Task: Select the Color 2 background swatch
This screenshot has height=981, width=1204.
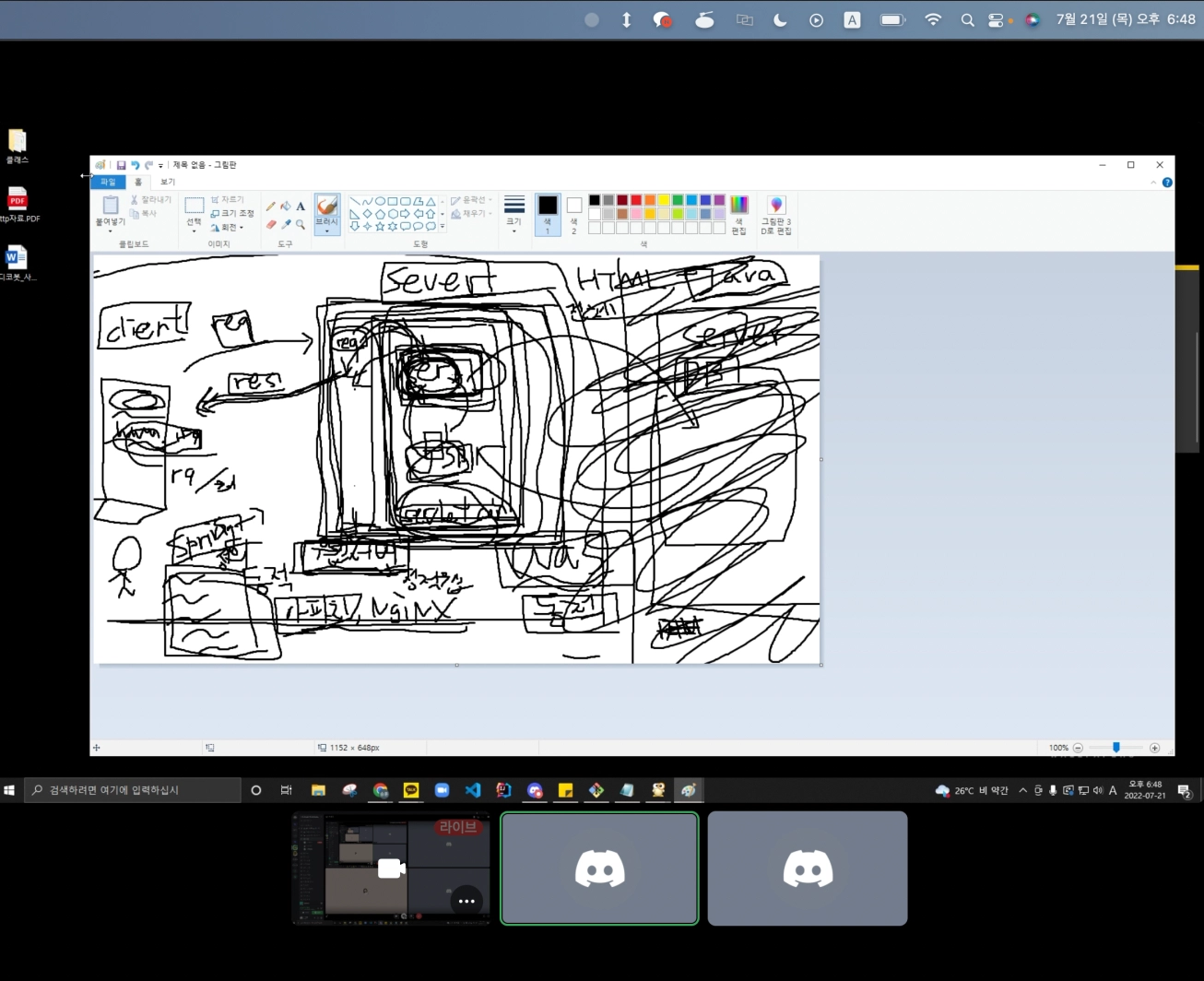Action: pyautogui.click(x=573, y=213)
